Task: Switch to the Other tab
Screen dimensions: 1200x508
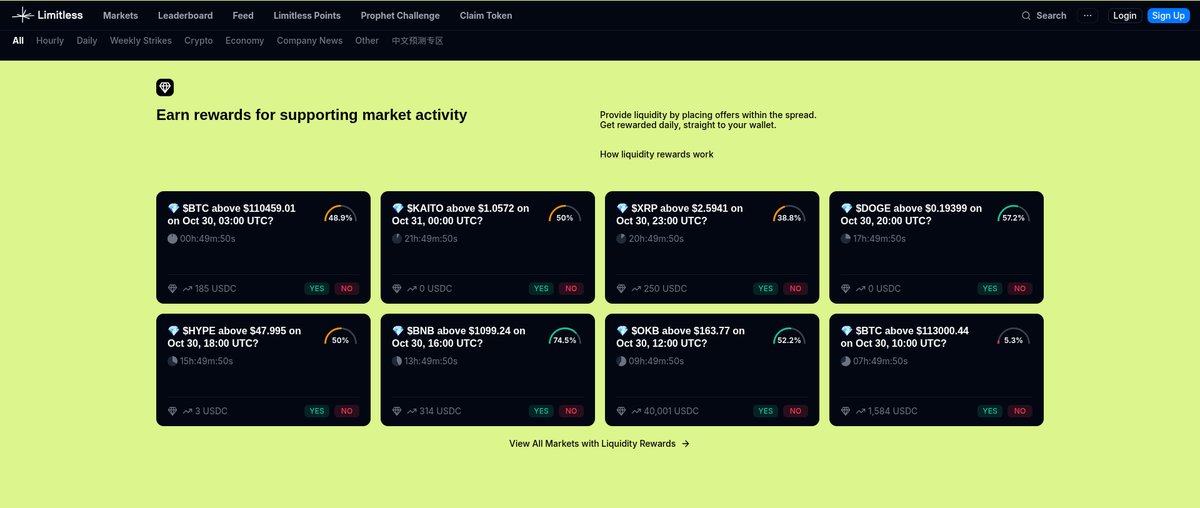Action: point(367,41)
